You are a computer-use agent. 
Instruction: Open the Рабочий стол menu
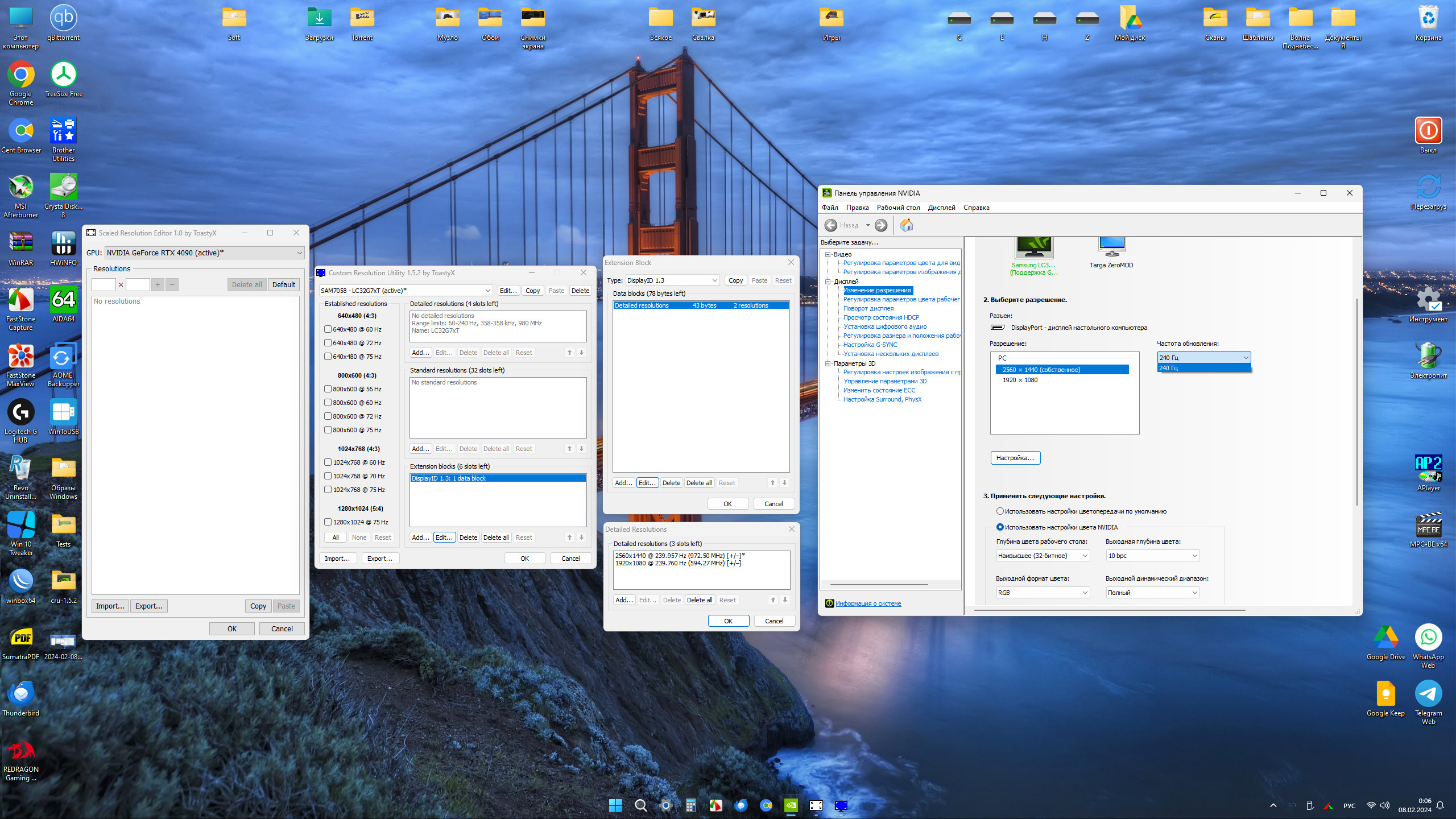898,208
